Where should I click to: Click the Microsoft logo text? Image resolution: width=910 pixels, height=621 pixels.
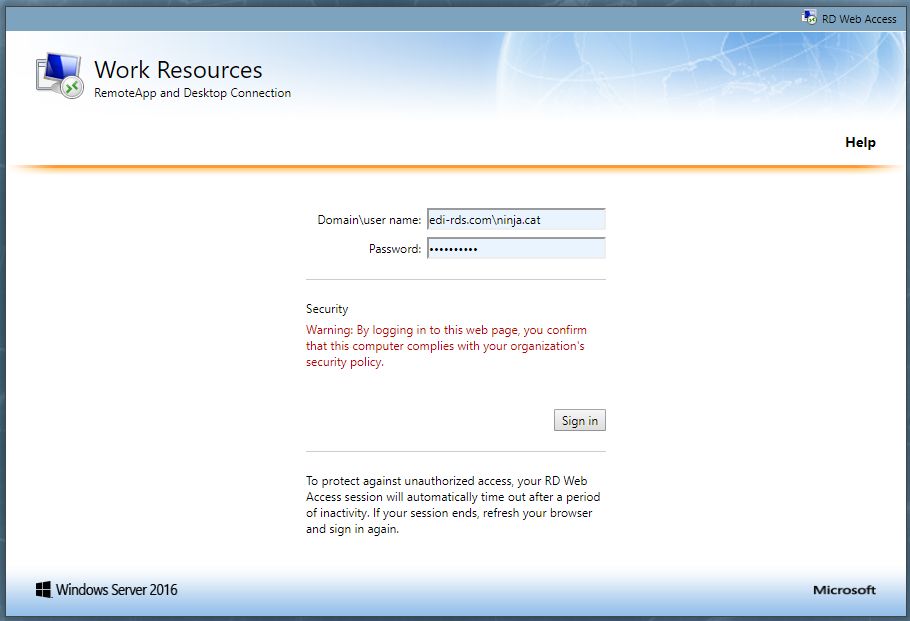[x=844, y=590]
